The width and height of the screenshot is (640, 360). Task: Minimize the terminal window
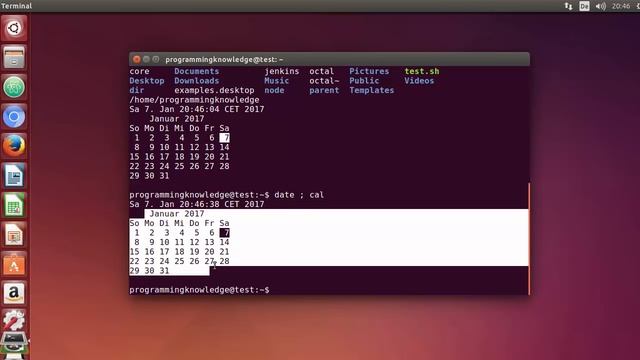(146, 59)
